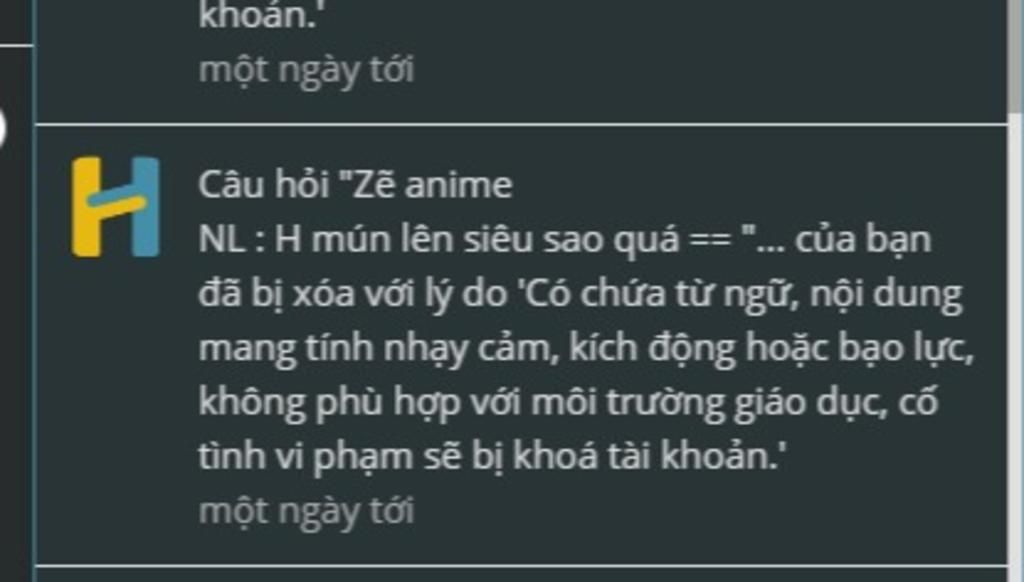1024x582 pixels.
Task: Click the yellow left bar of H logo
Action: click(86, 206)
